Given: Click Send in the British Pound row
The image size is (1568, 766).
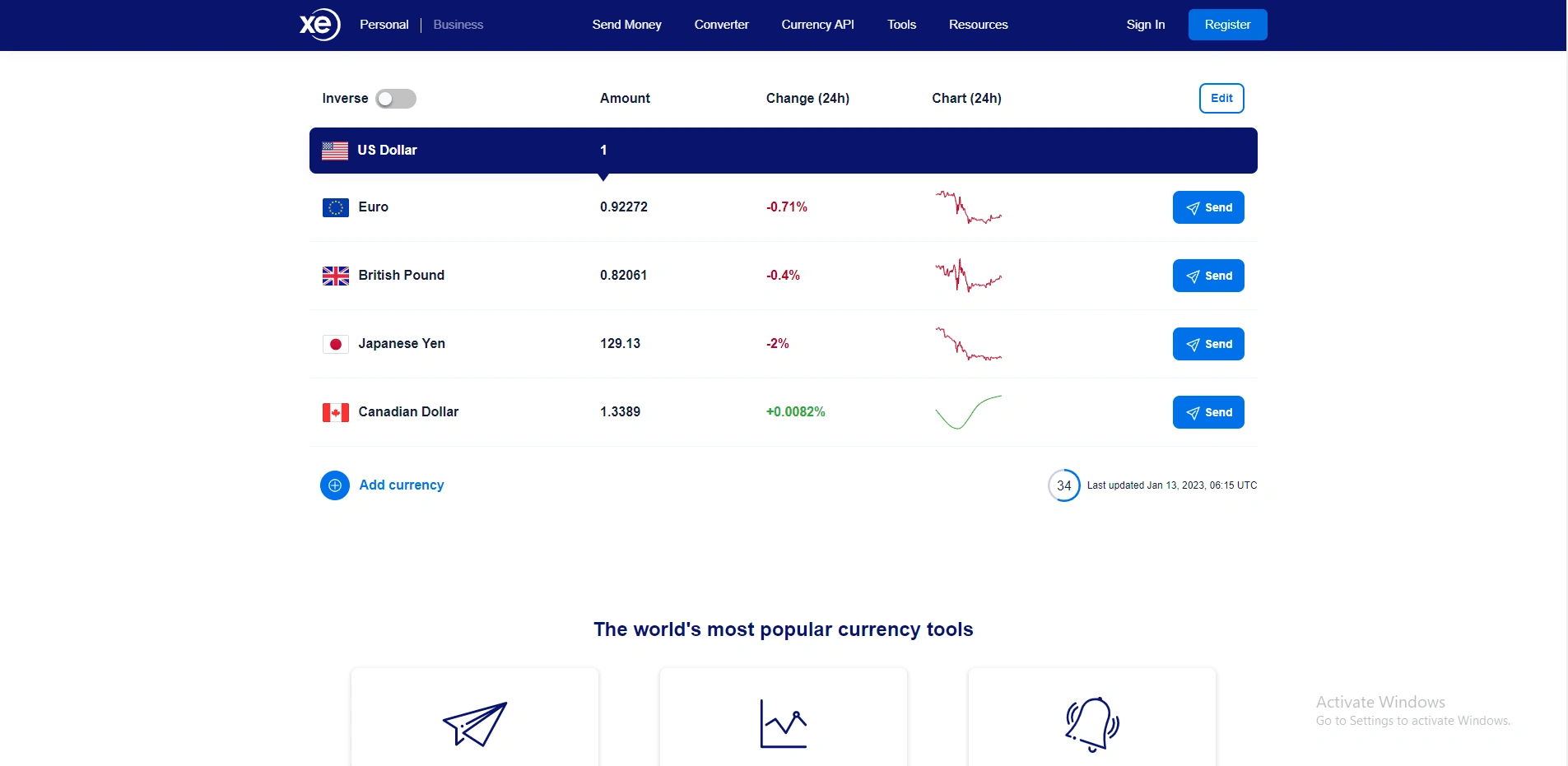Looking at the screenshot, I should pyautogui.click(x=1208, y=276).
